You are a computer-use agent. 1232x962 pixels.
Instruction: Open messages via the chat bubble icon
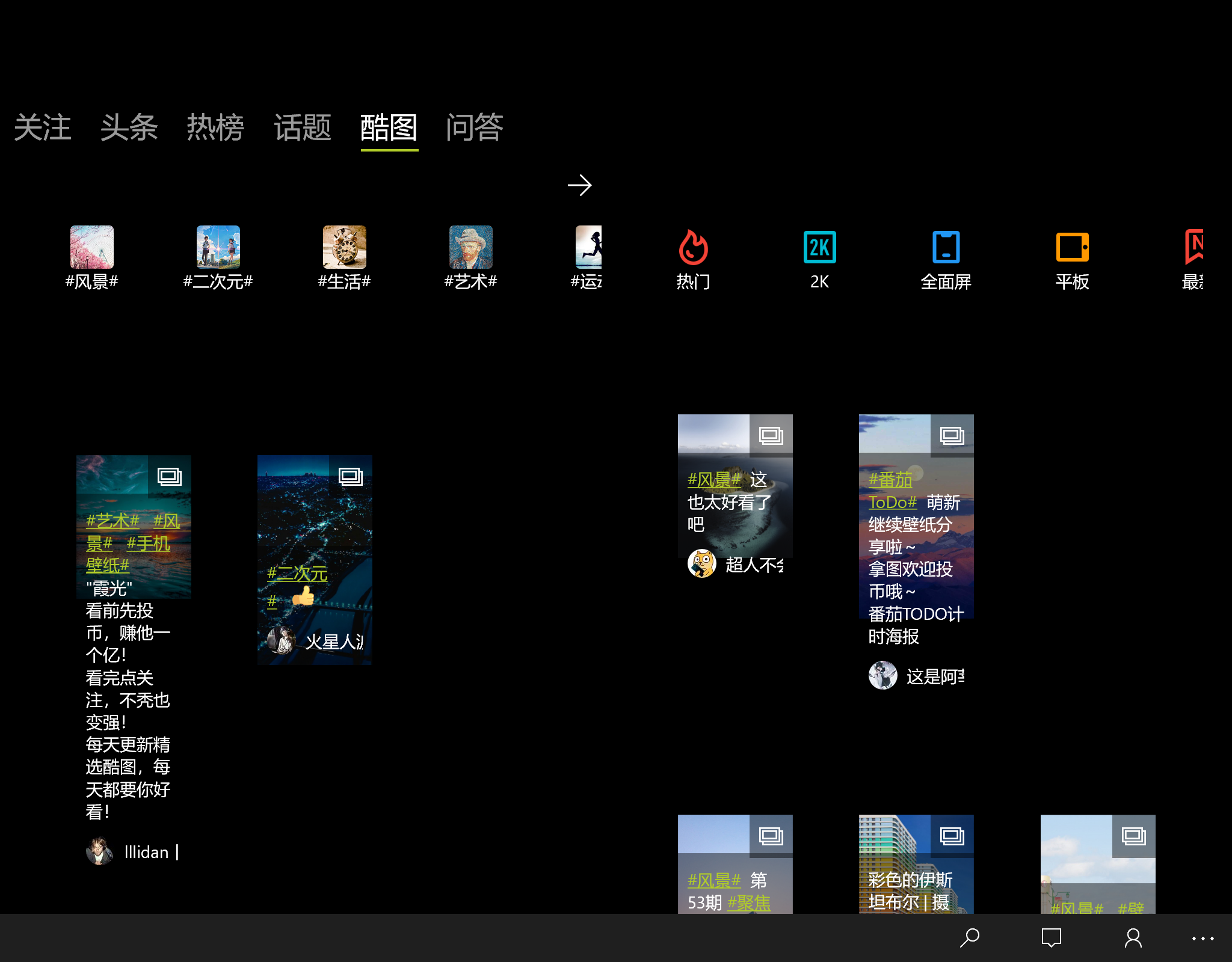(1052, 938)
